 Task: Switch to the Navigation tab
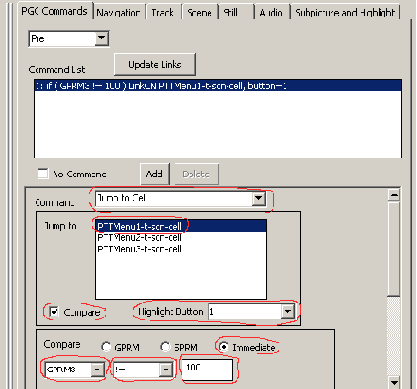coord(119,12)
